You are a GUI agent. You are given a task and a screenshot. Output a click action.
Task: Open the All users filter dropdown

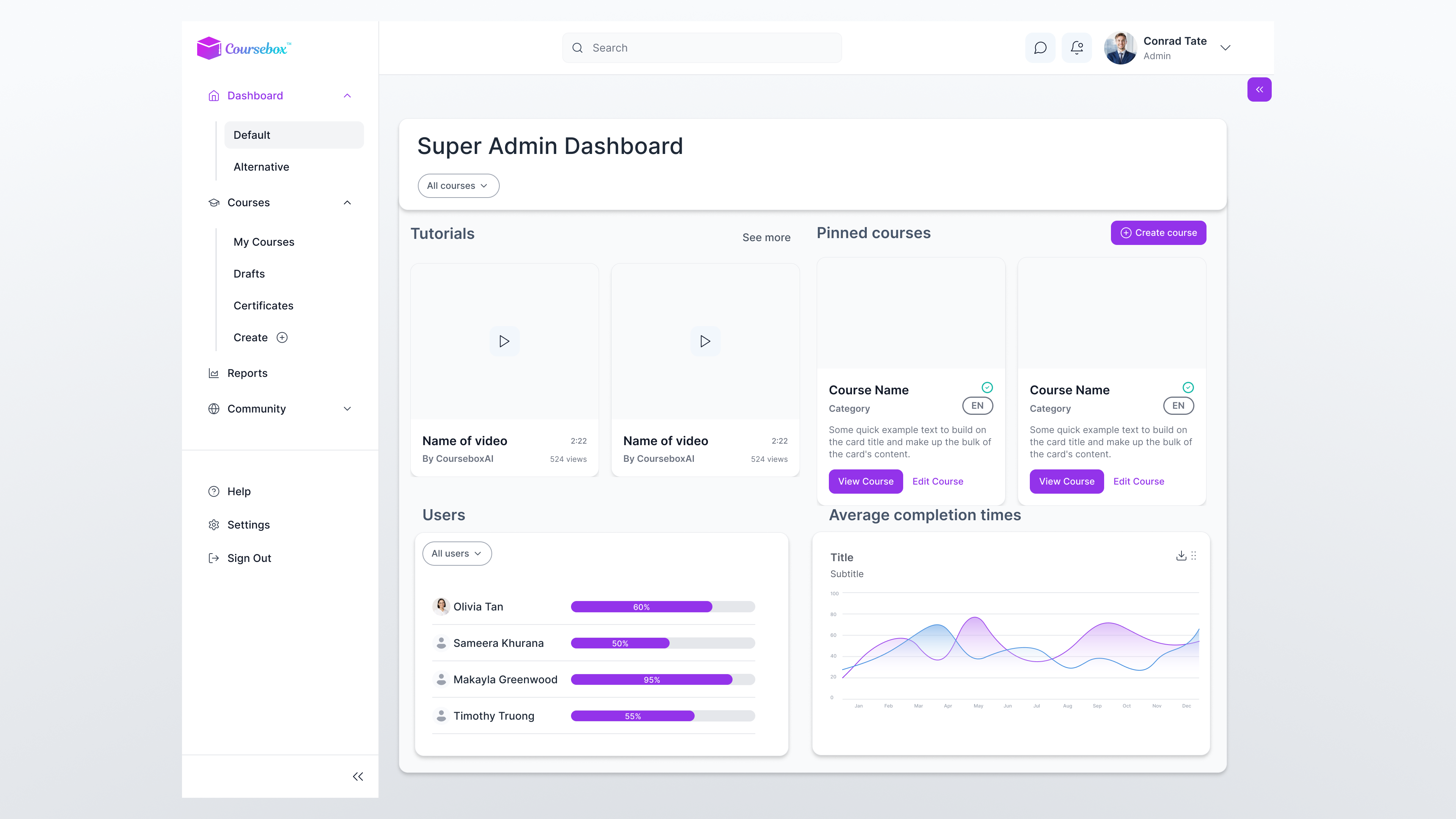click(x=457, y=554)
